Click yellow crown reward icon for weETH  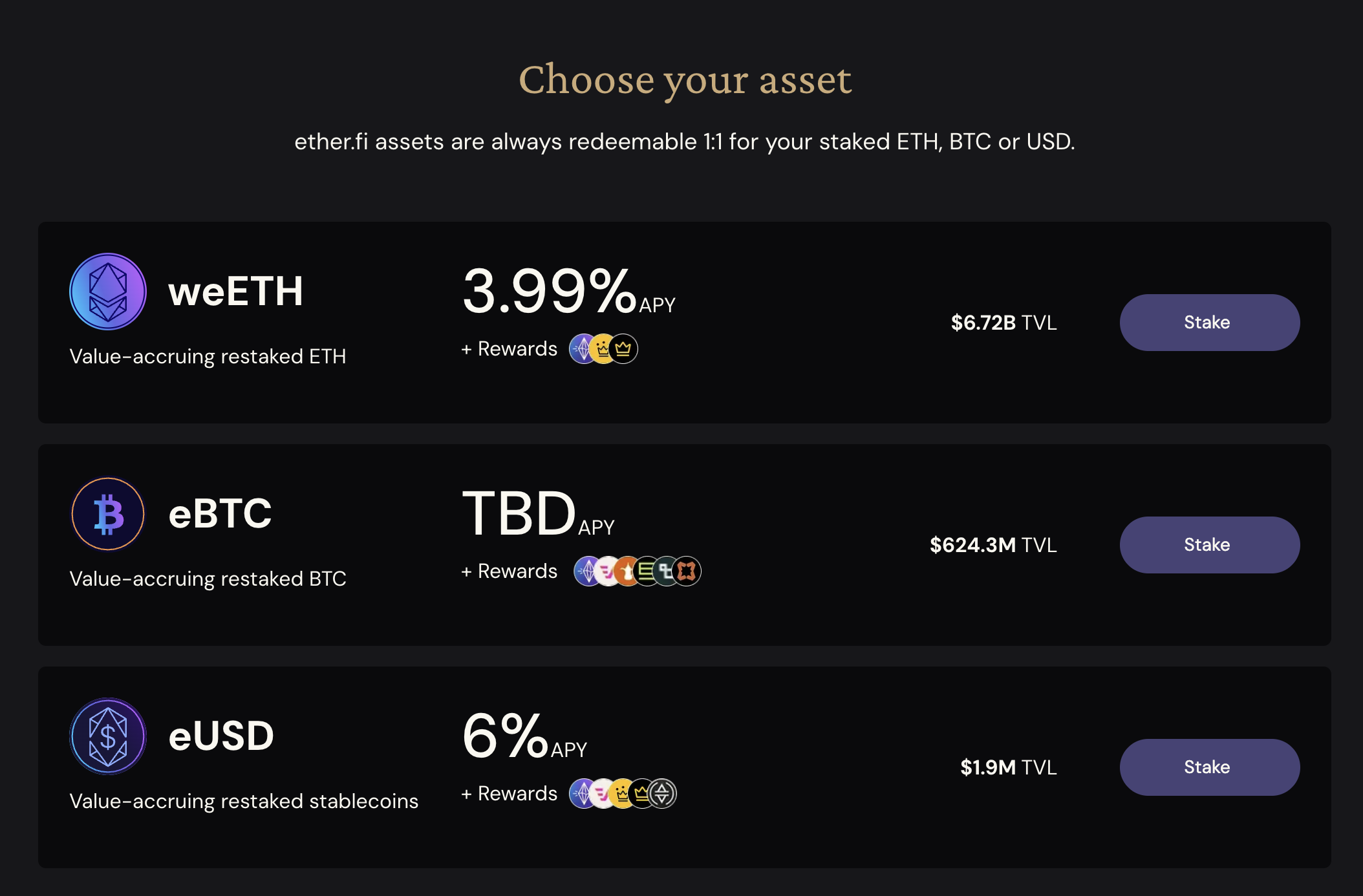[x=603, y=349]
